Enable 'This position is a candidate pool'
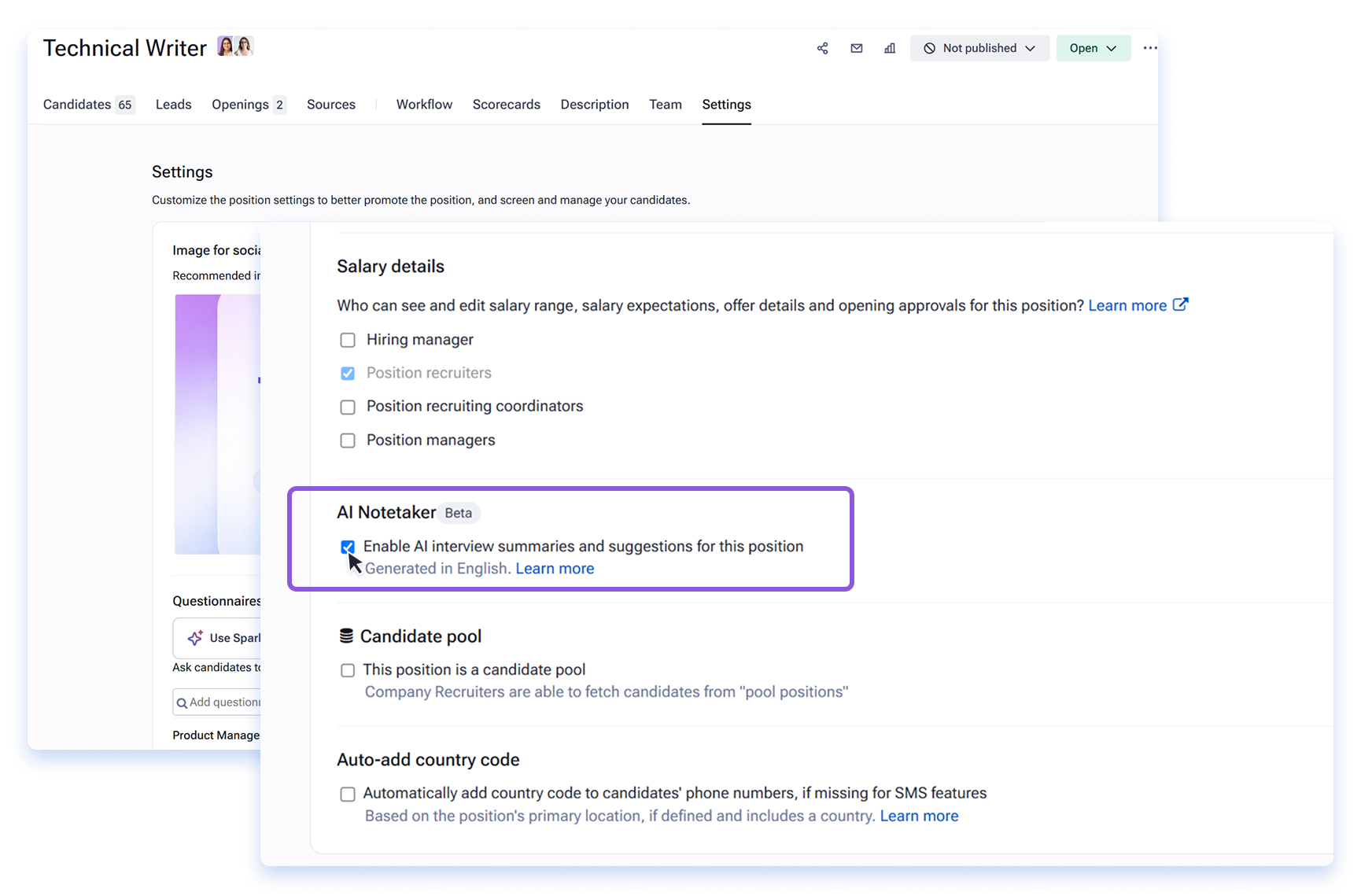The width and height of the screenshot is (1361, 896). [x=348, y=670]
